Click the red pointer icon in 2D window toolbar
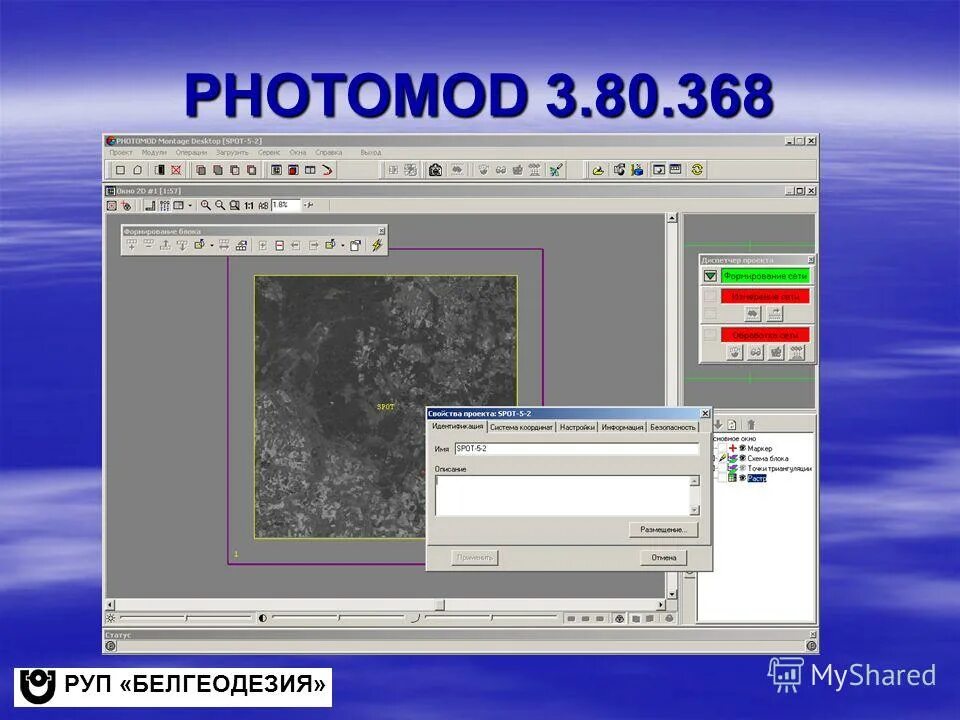 (x=126, y=206)
